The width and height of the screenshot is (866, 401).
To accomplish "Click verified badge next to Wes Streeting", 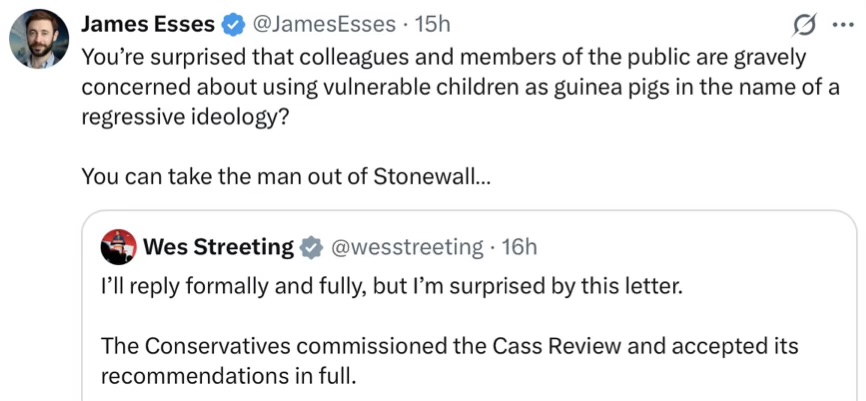I will 312,247.
